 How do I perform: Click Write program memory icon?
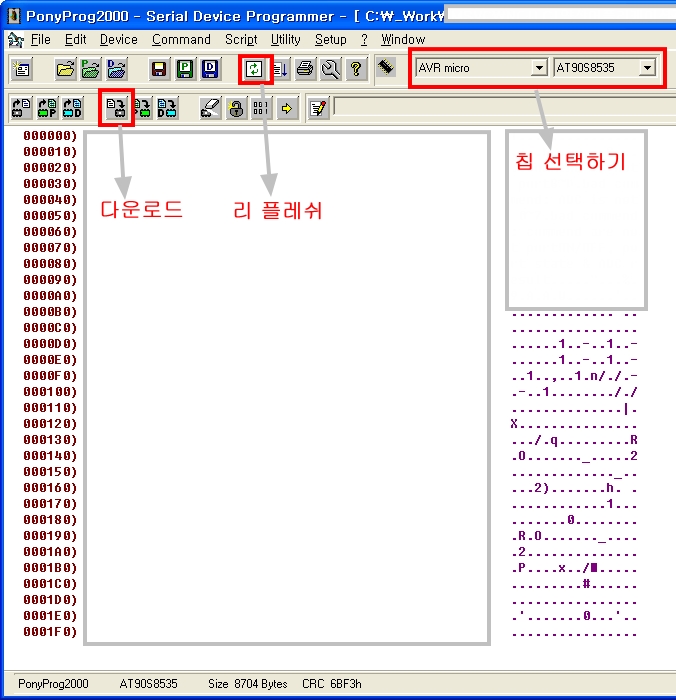(142, 108)
